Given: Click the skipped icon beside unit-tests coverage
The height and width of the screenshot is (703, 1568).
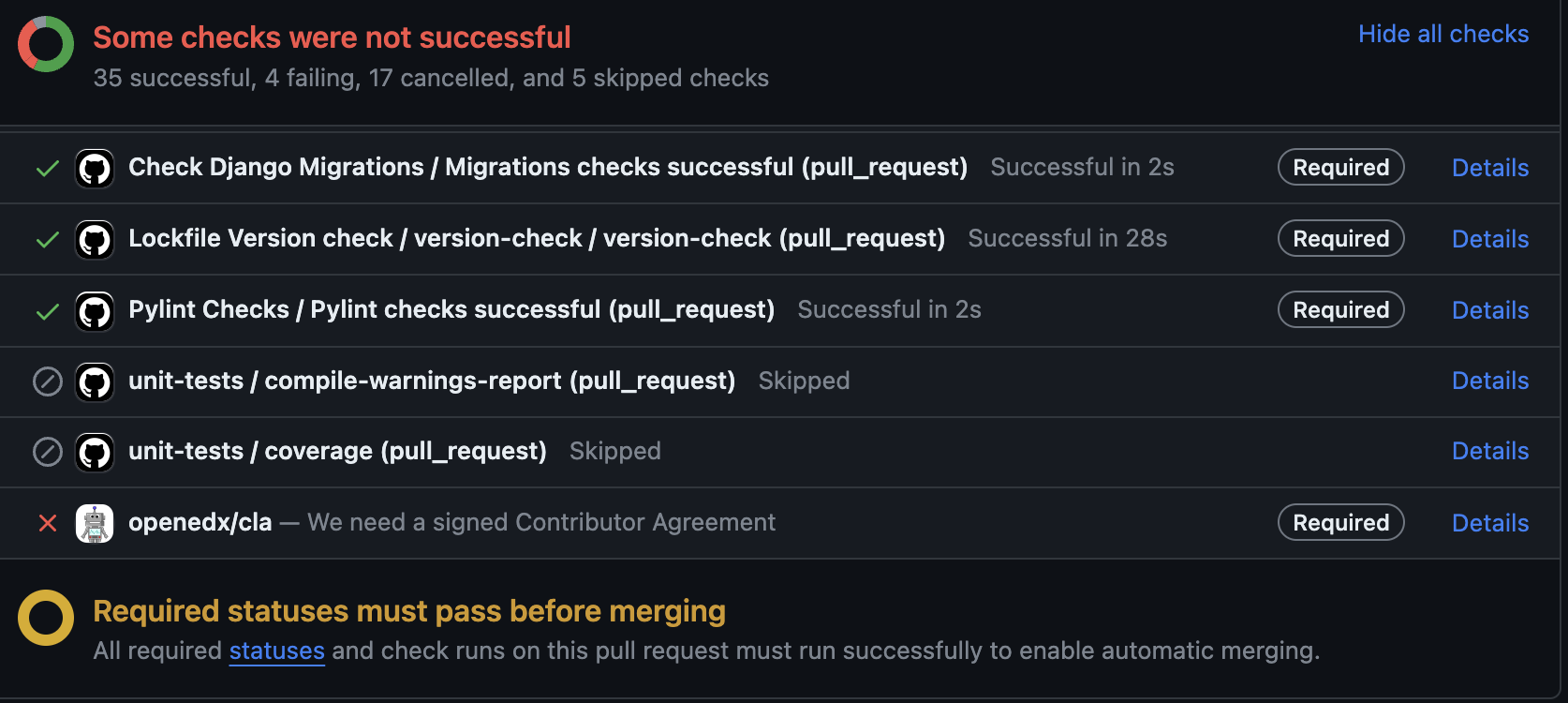Looking at the screenshot, I should pos(47,452).
